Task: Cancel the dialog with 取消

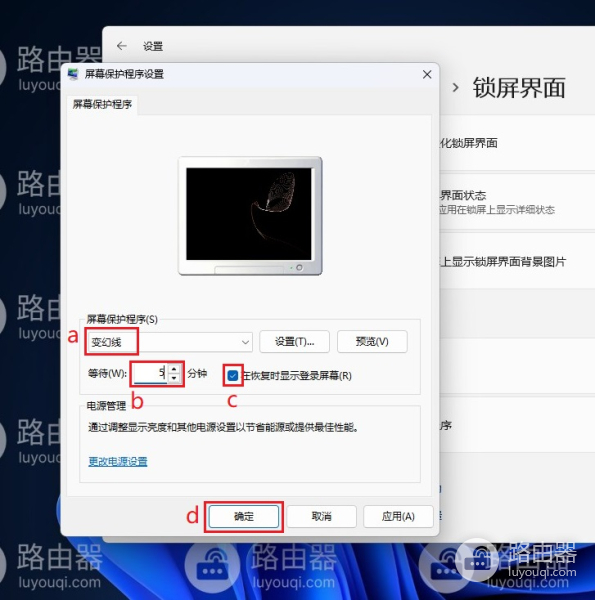Action: 321,517
